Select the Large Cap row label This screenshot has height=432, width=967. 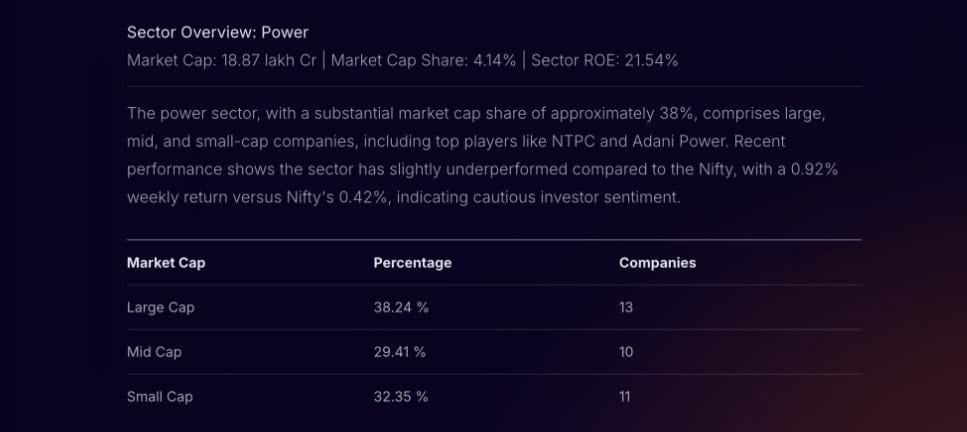point(160,308)
